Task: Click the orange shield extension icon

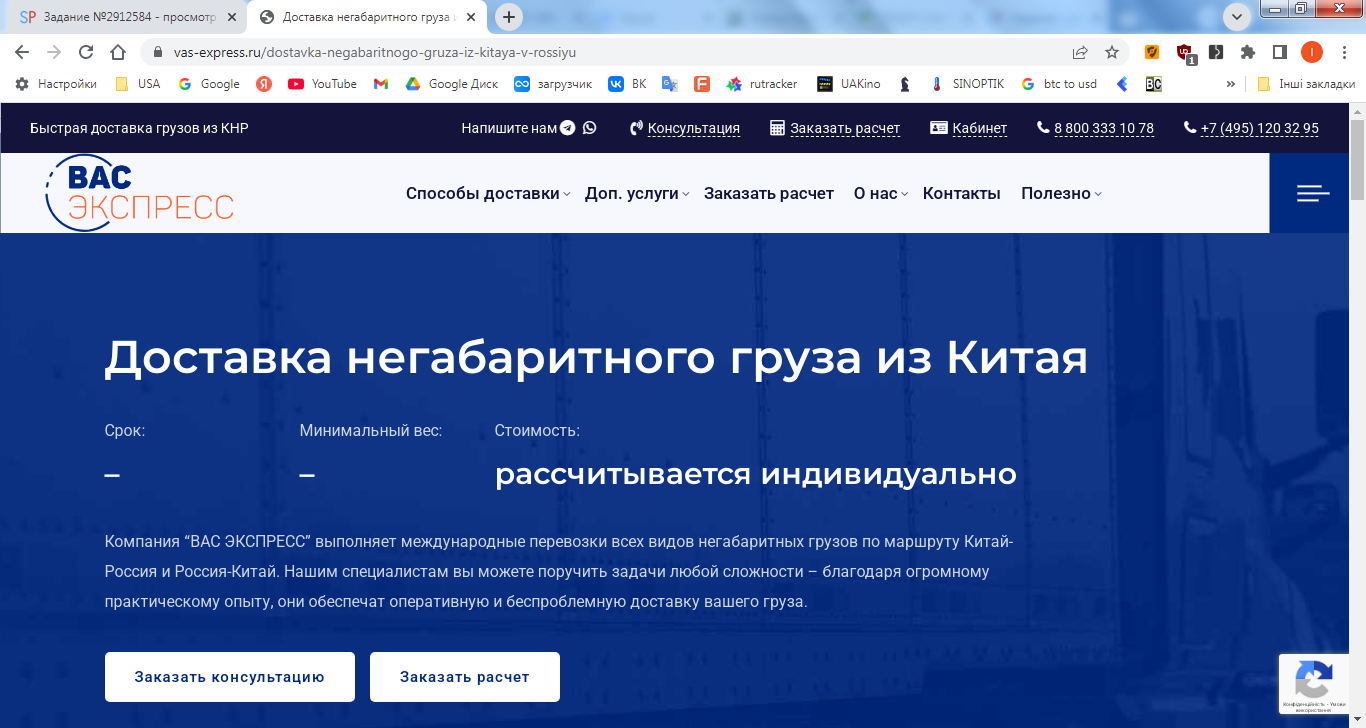Action: pyautogui.click(x=1152, y=52)
